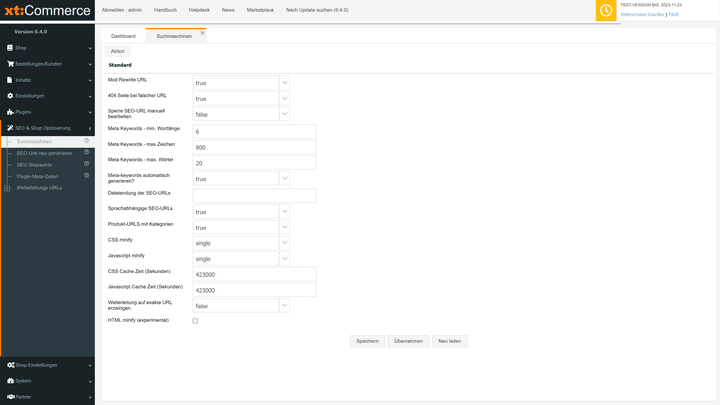Open help icon next to SEO Urls neu generieren
The width and height of the screenshot is (720, 405).
click(x=86, y=152)
